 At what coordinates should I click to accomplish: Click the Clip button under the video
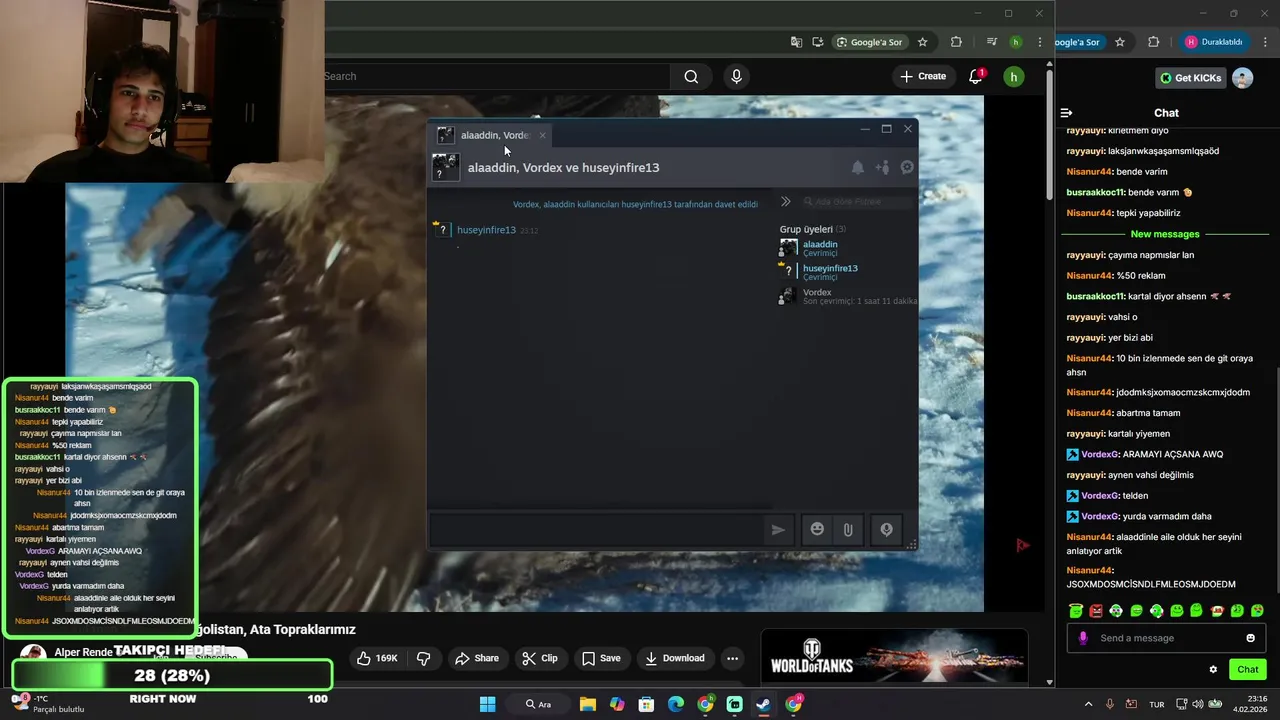coord(540,658)
